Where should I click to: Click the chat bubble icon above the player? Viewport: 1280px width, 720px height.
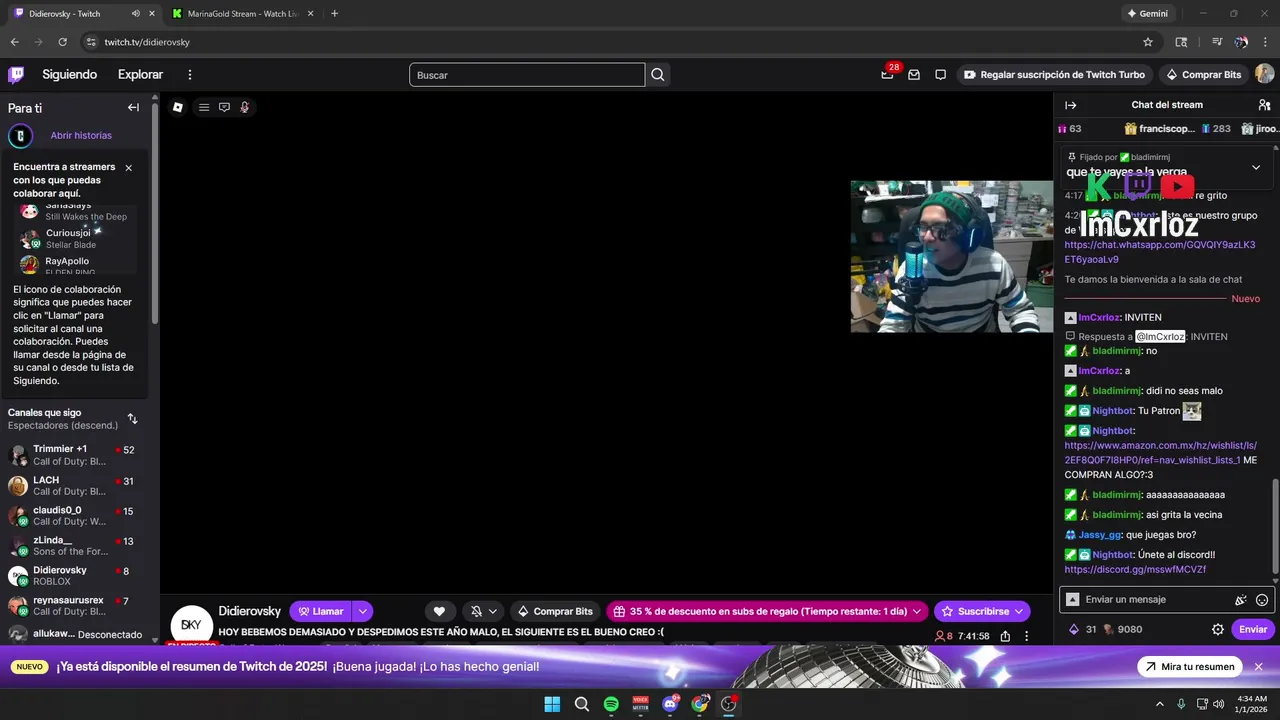224,107
